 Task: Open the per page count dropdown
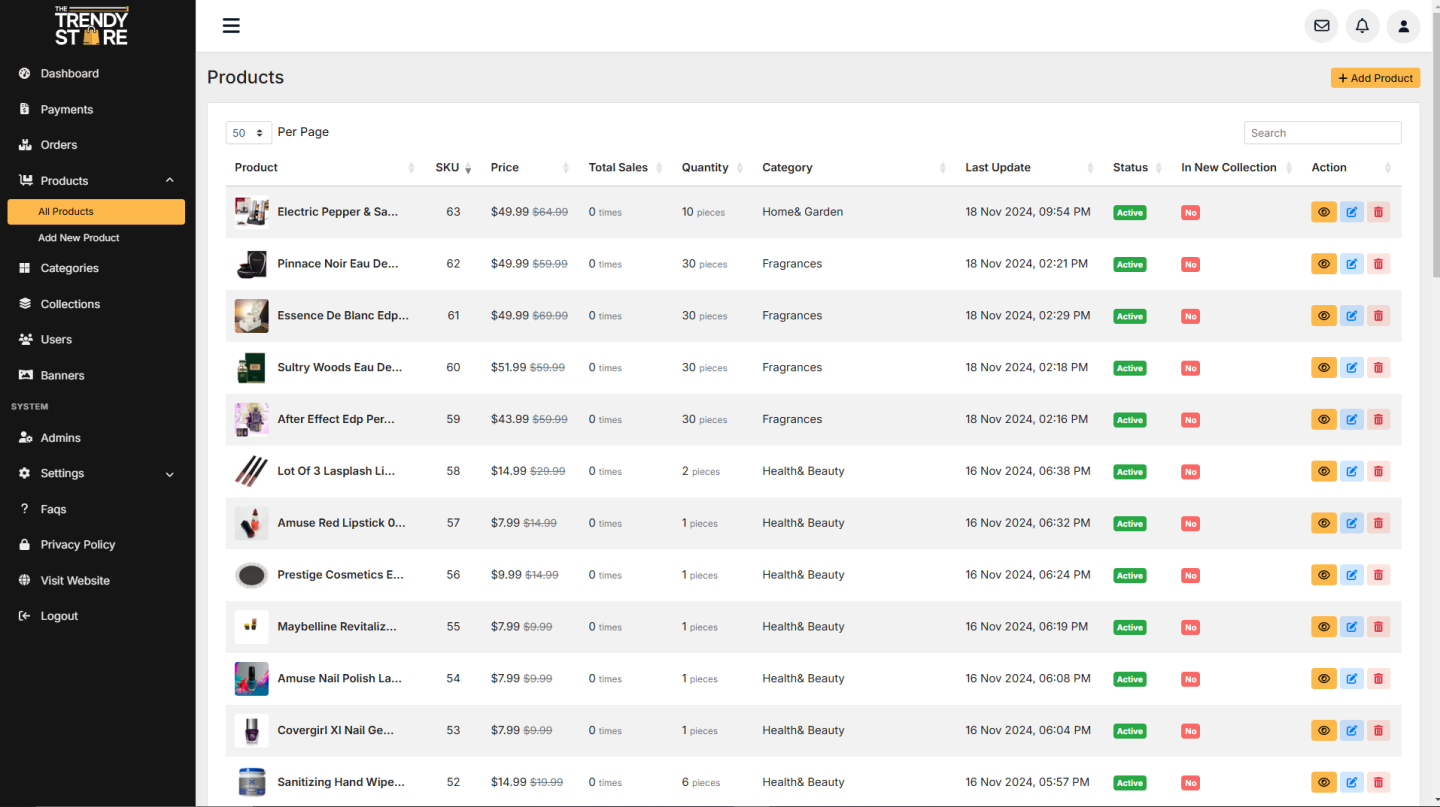[248, 133]
